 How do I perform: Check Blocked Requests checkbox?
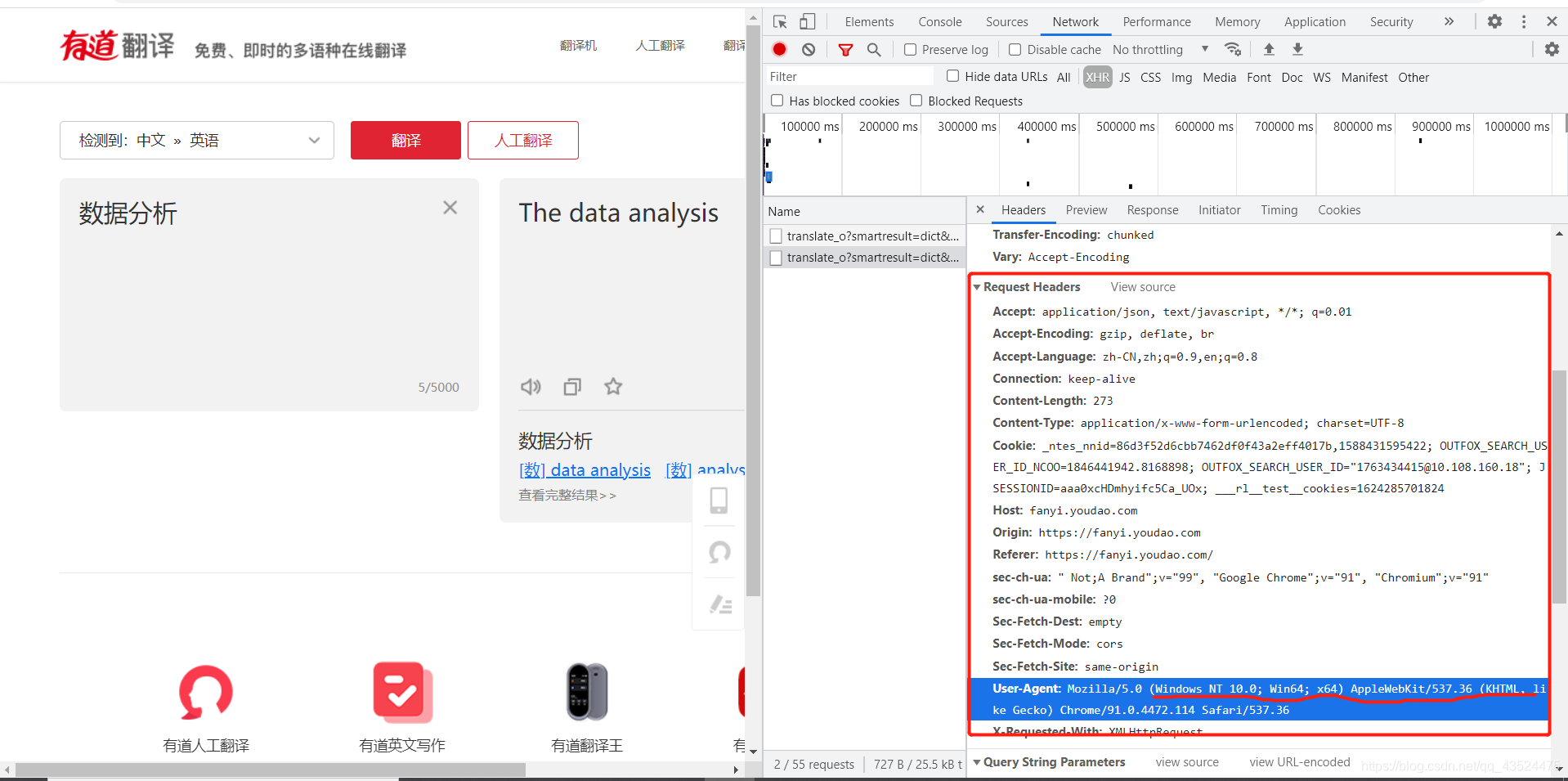[x=916, y=101]
